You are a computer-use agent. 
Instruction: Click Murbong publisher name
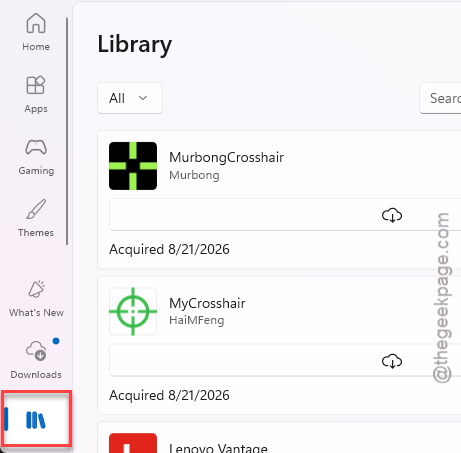tap(194, 175)
